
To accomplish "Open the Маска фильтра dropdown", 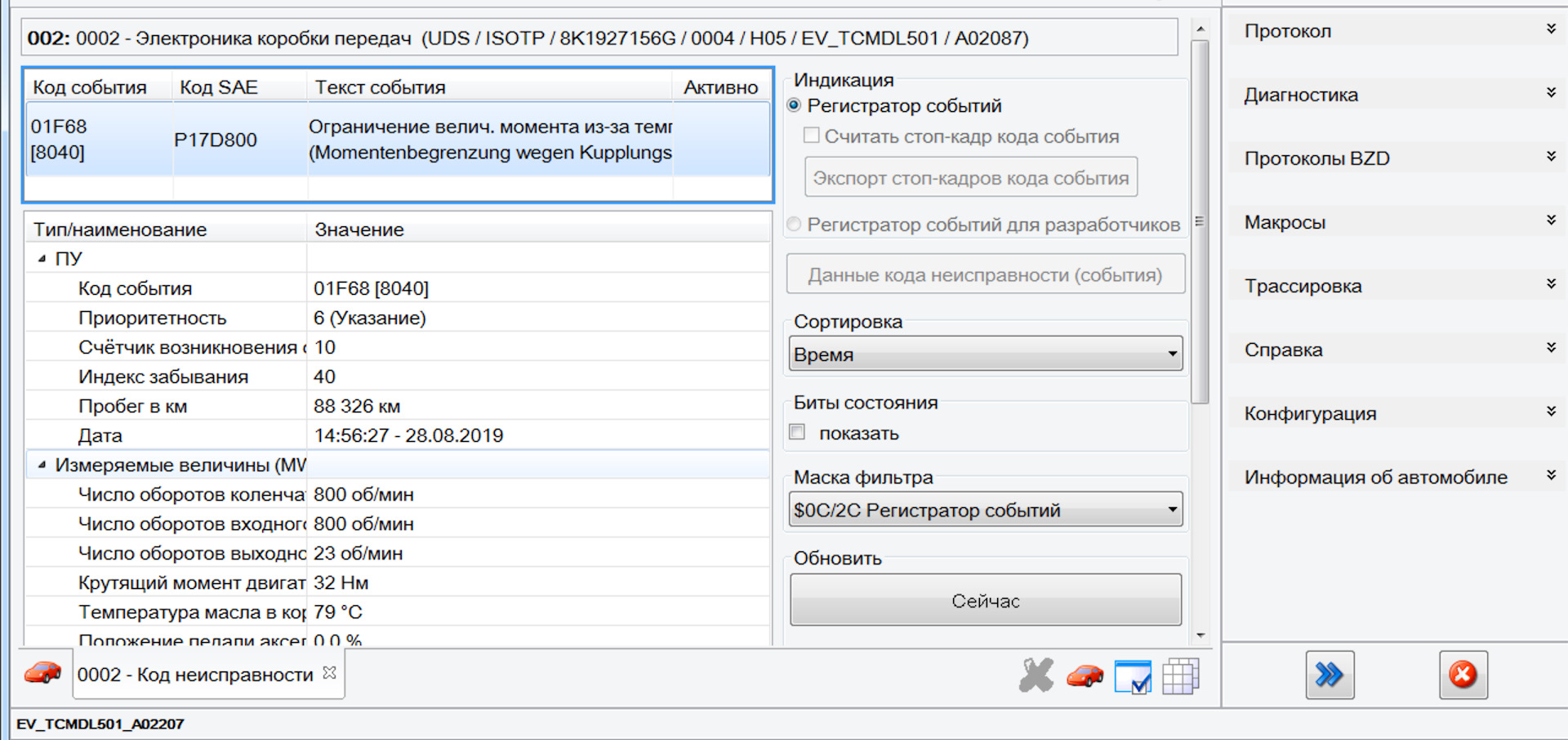I will (x=986, y=510).
